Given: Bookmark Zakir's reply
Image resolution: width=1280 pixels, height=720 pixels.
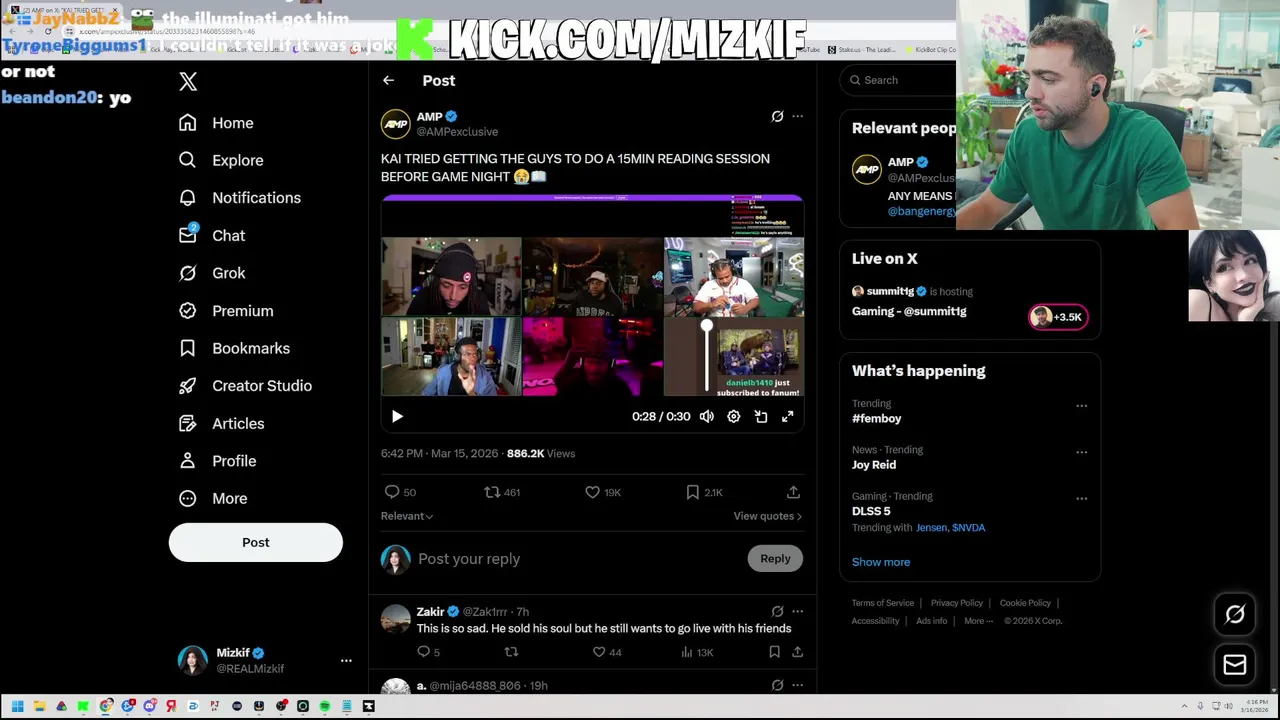Looking at the screenshot, I should pyautogui.click(x=774, y=652).
